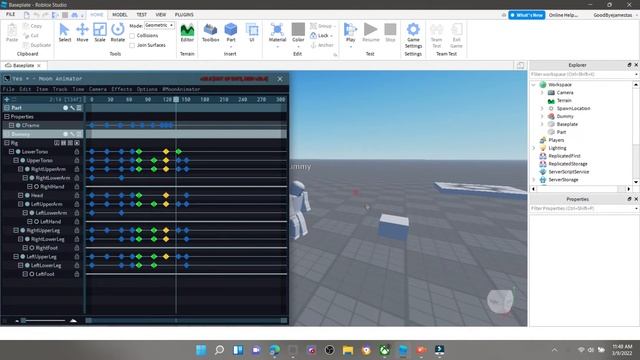Click the timeline playhead marker
The height and width of the screenshot is (360, 640).
176,99
